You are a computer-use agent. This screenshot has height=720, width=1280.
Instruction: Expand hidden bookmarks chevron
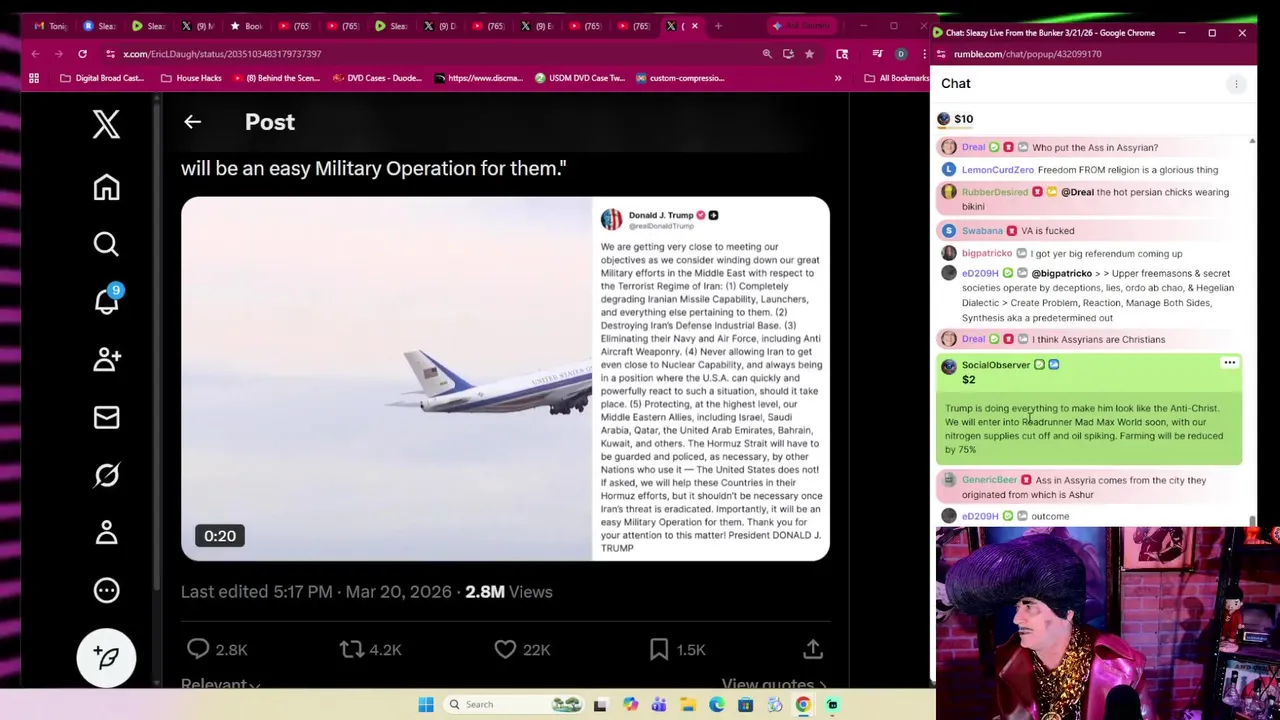838,78
